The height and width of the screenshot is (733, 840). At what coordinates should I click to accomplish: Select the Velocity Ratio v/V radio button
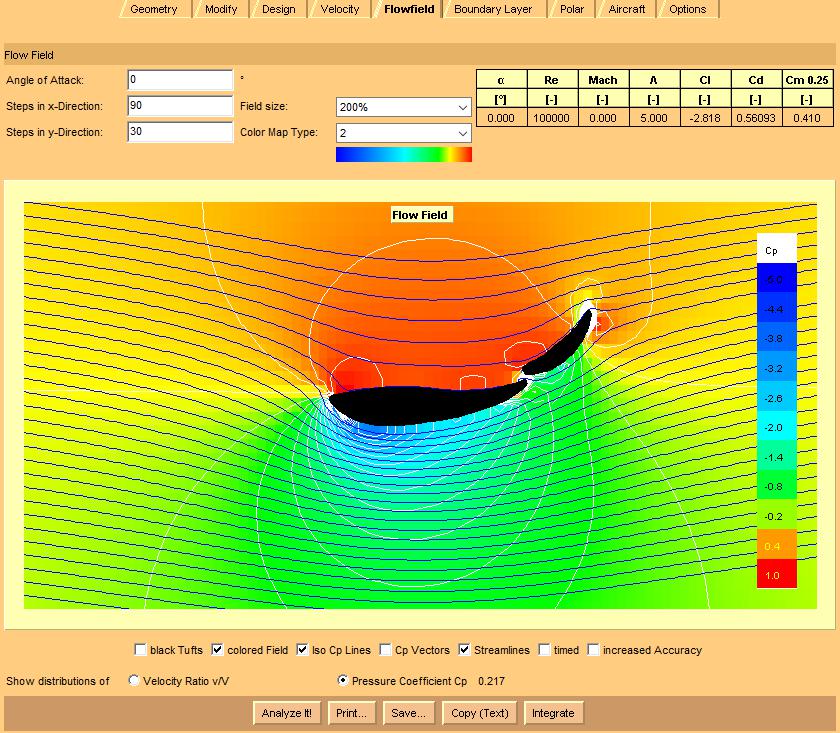coord(134,680)
